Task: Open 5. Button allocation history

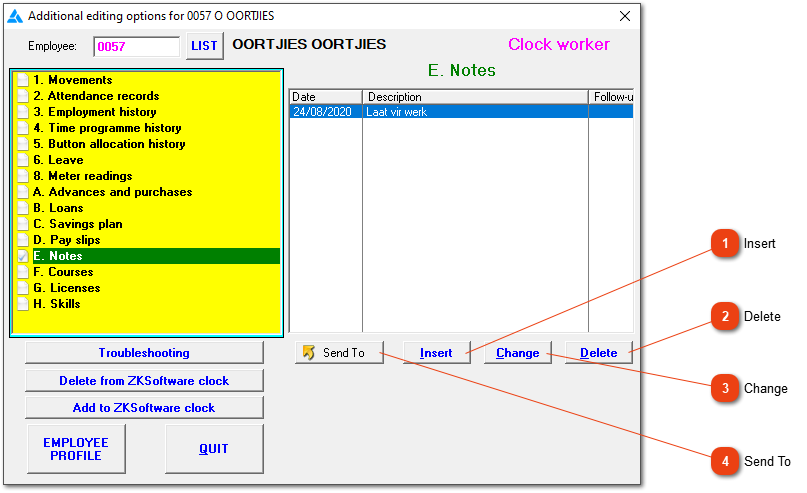Action: [109, 144]
